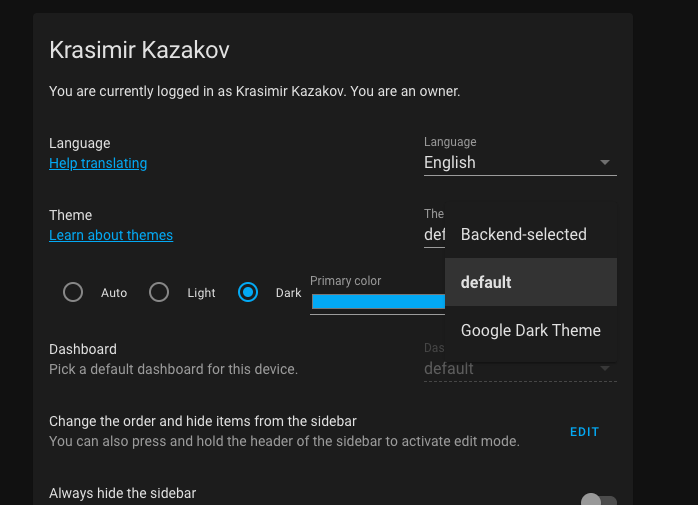Select the Light theme mode radio button
The width and height of the screenshot is (698, 505).
(159, 293)
